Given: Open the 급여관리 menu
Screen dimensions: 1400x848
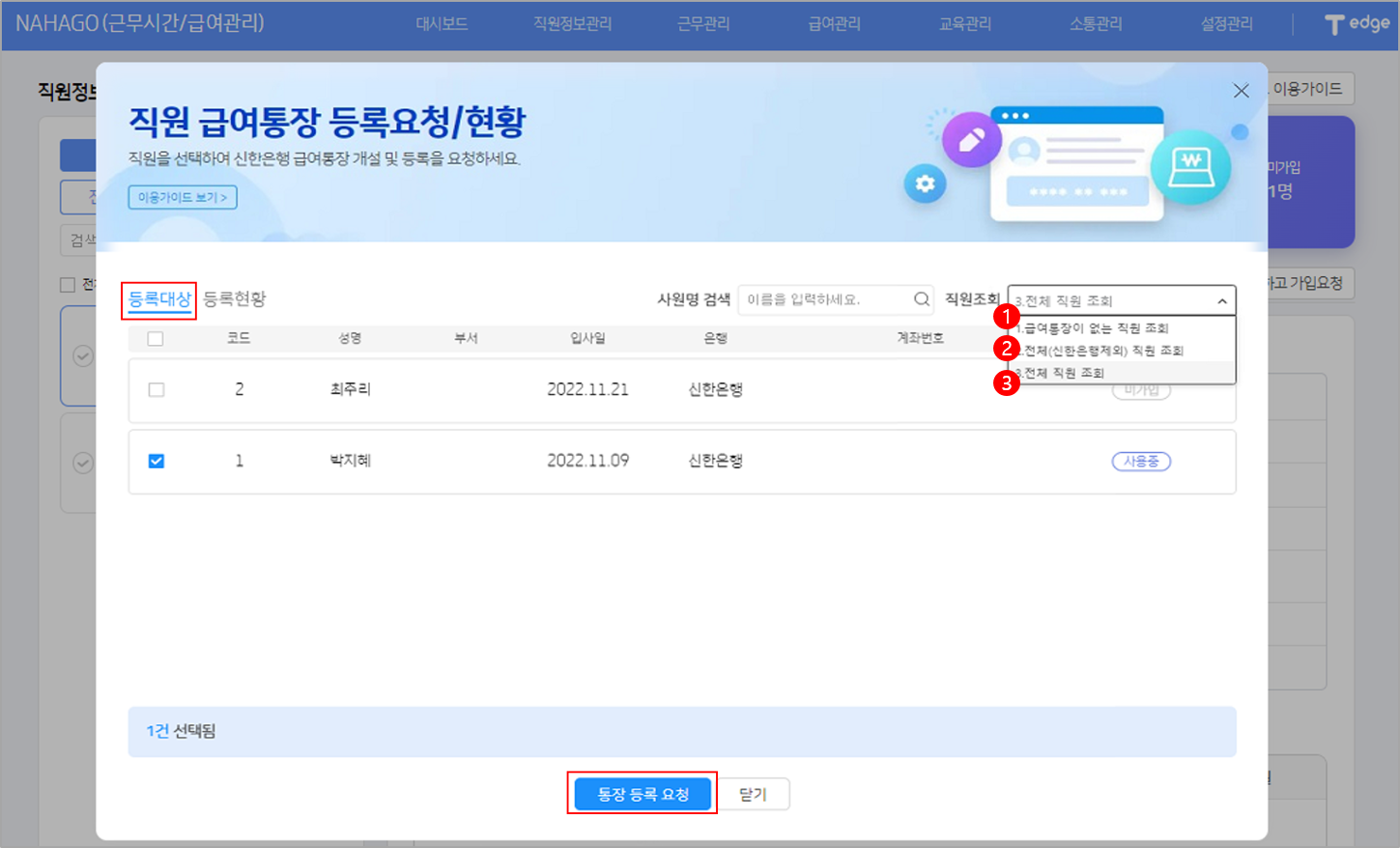Looking at the screenshot, I should (834, 24).
